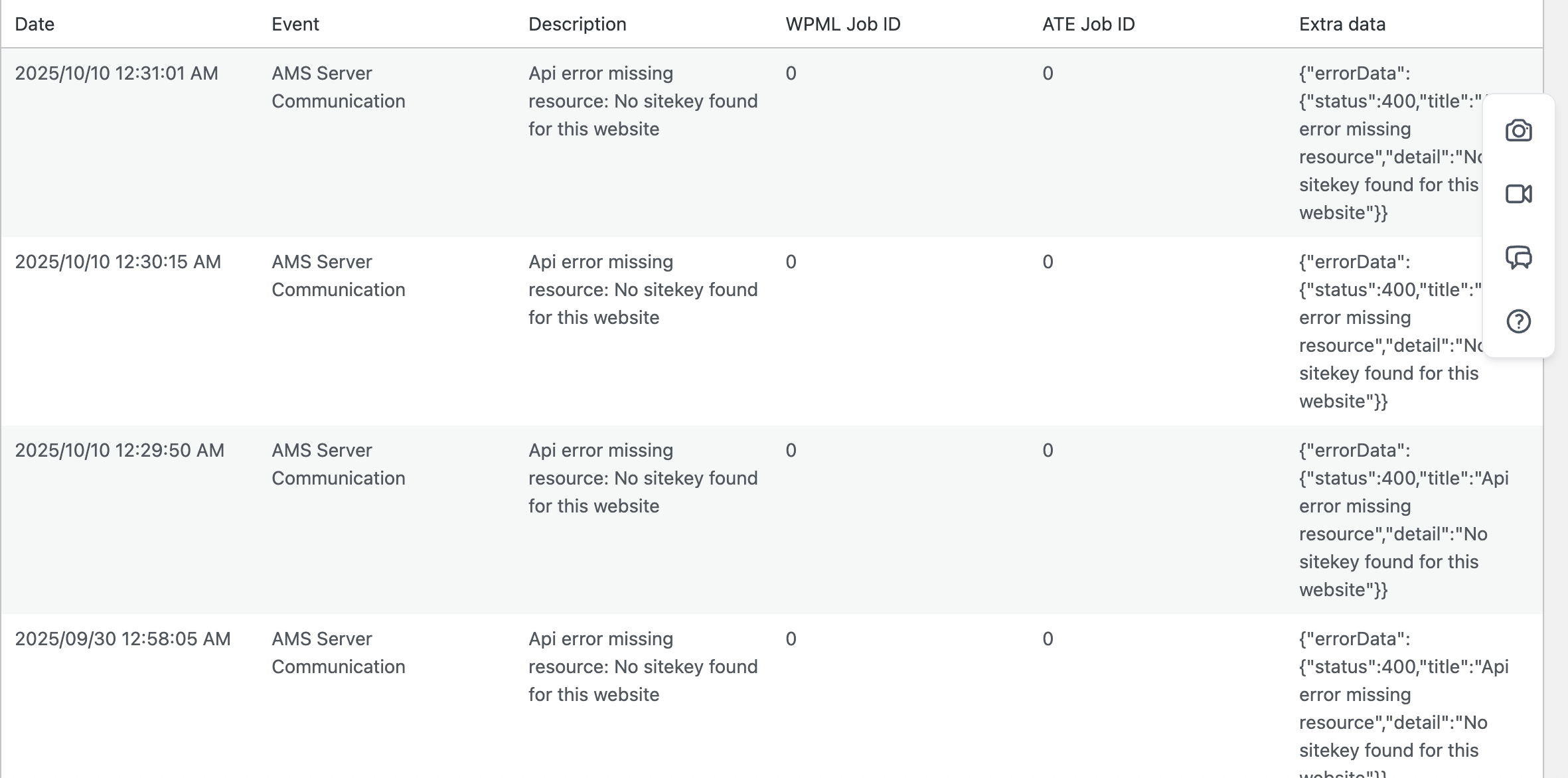Select the 2025/10/10 12:29:50 AM date cell

[x=119, y=451]
